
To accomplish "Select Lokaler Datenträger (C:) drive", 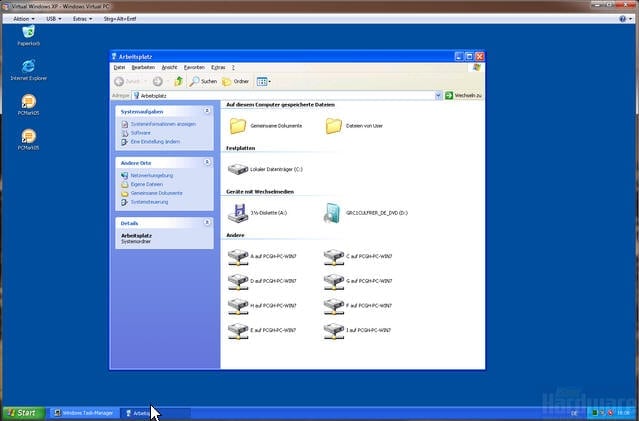I will [265, 169].
